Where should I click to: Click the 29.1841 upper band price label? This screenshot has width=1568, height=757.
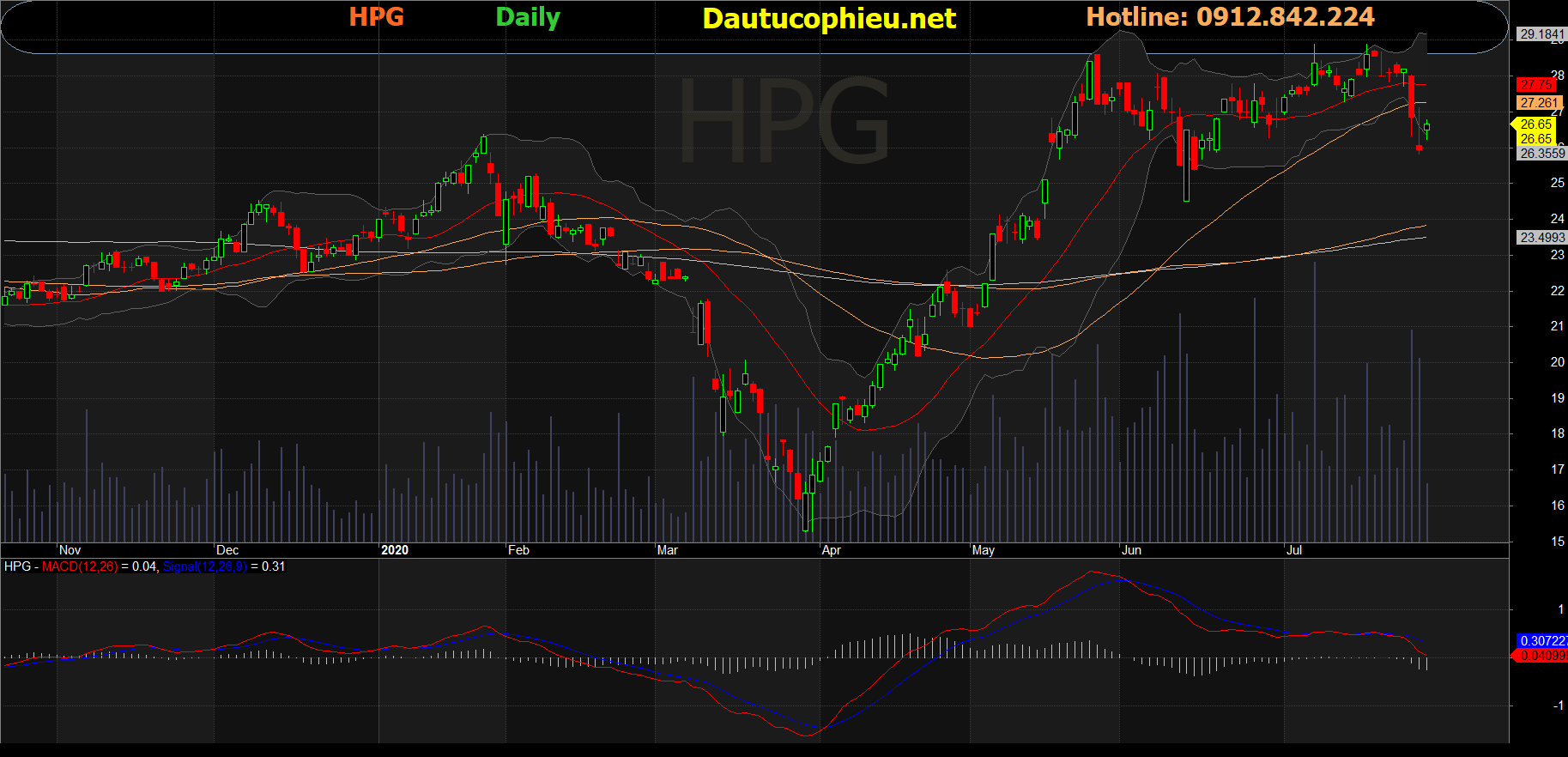pyautogui.click(x=1541, y=34)
